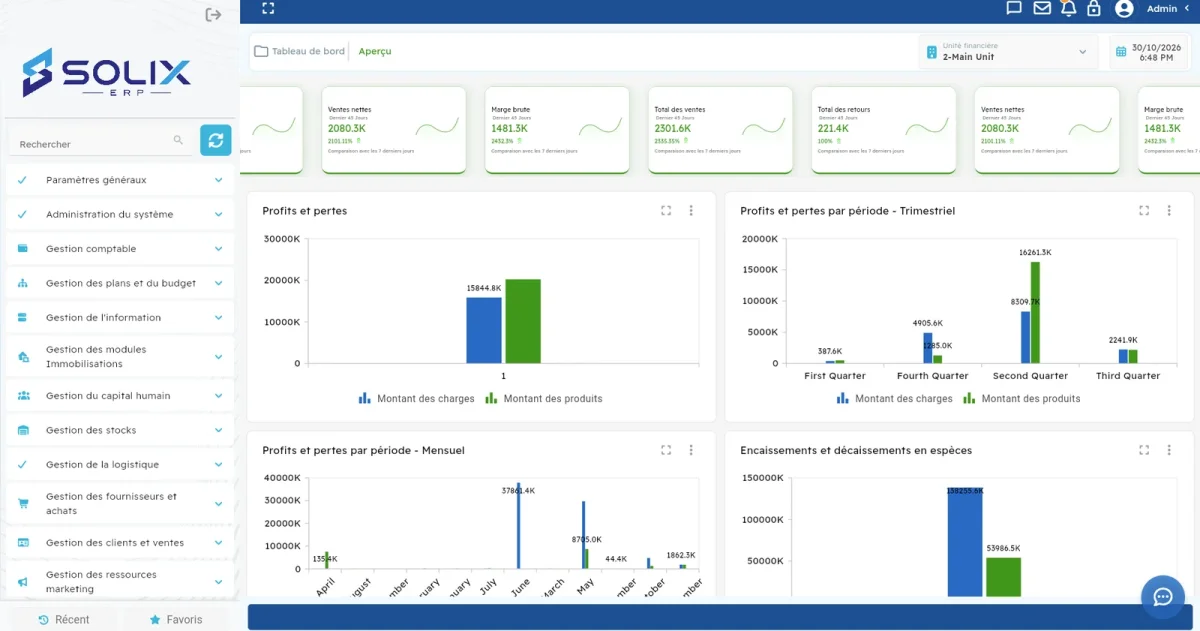
Task: Open the Admin user menu arrow
Action: pos(1187,8)
